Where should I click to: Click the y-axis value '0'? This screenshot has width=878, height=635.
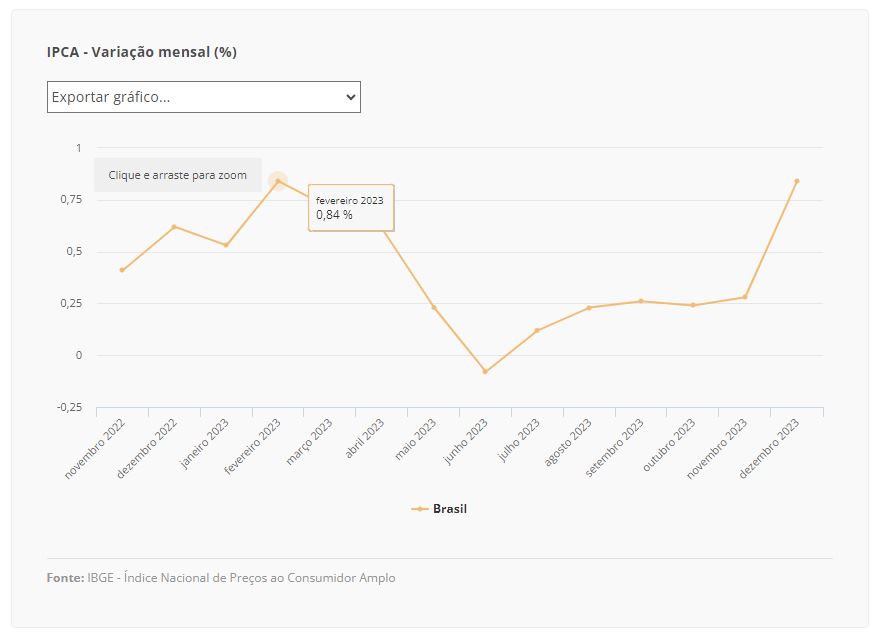point(79,356)
